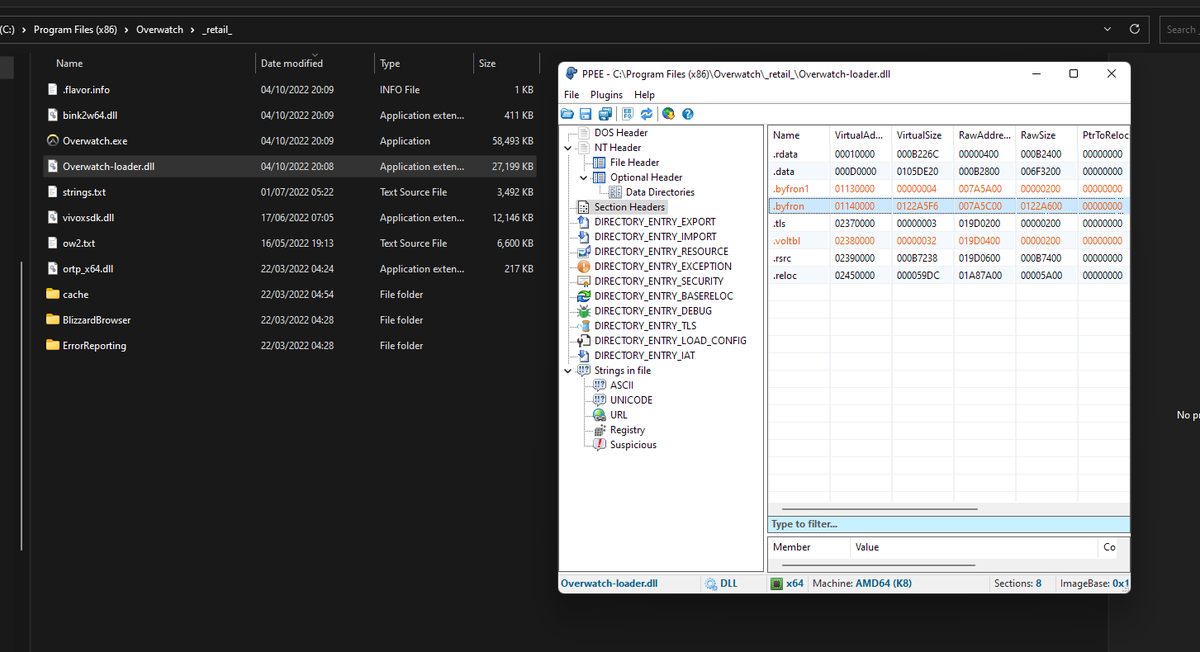Open the ErrorReporting folder icon

pyautogui.click(x=53, y=346)
